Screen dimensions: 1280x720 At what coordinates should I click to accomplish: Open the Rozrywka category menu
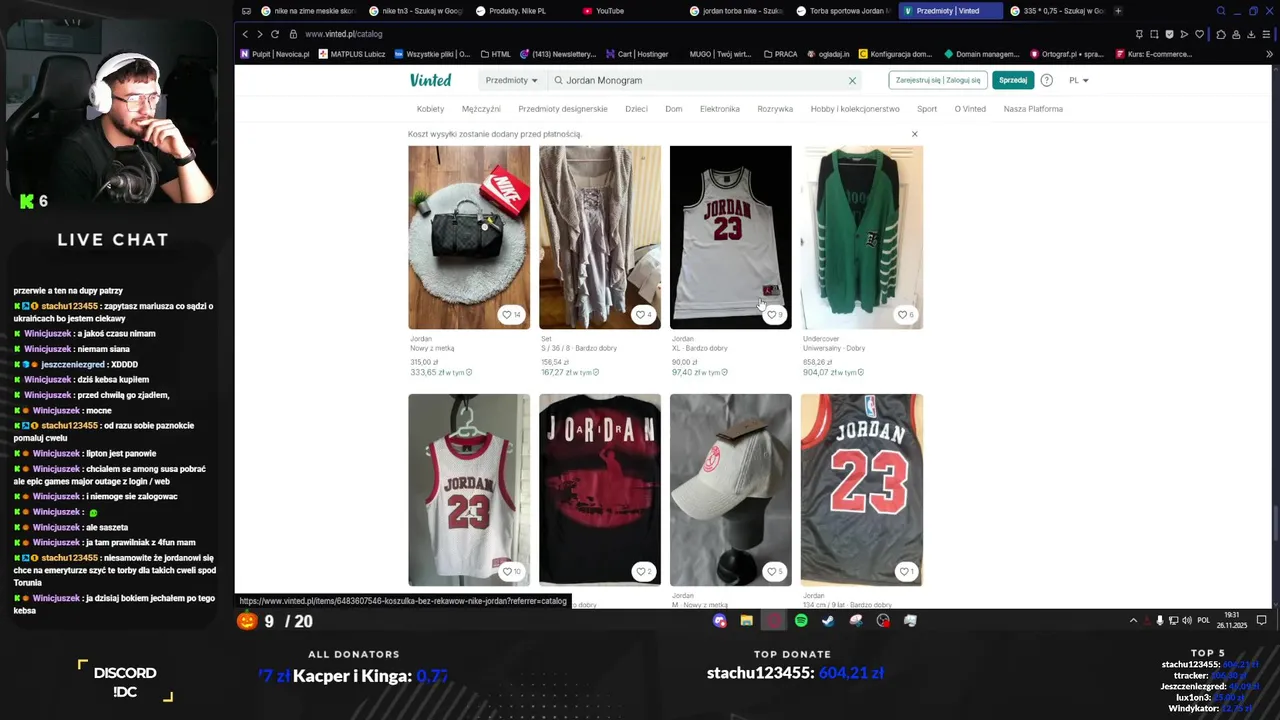click(x=775, y=109)
